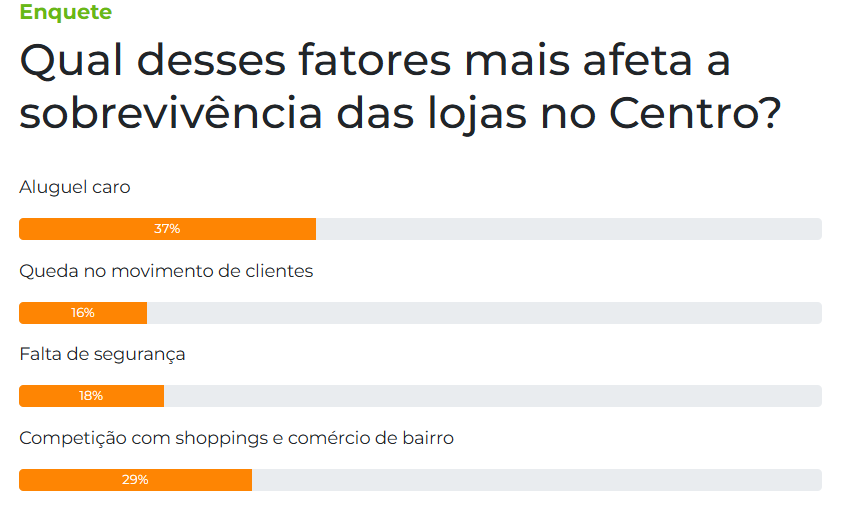Click the orange 18% bar segment

coord(92,396)
